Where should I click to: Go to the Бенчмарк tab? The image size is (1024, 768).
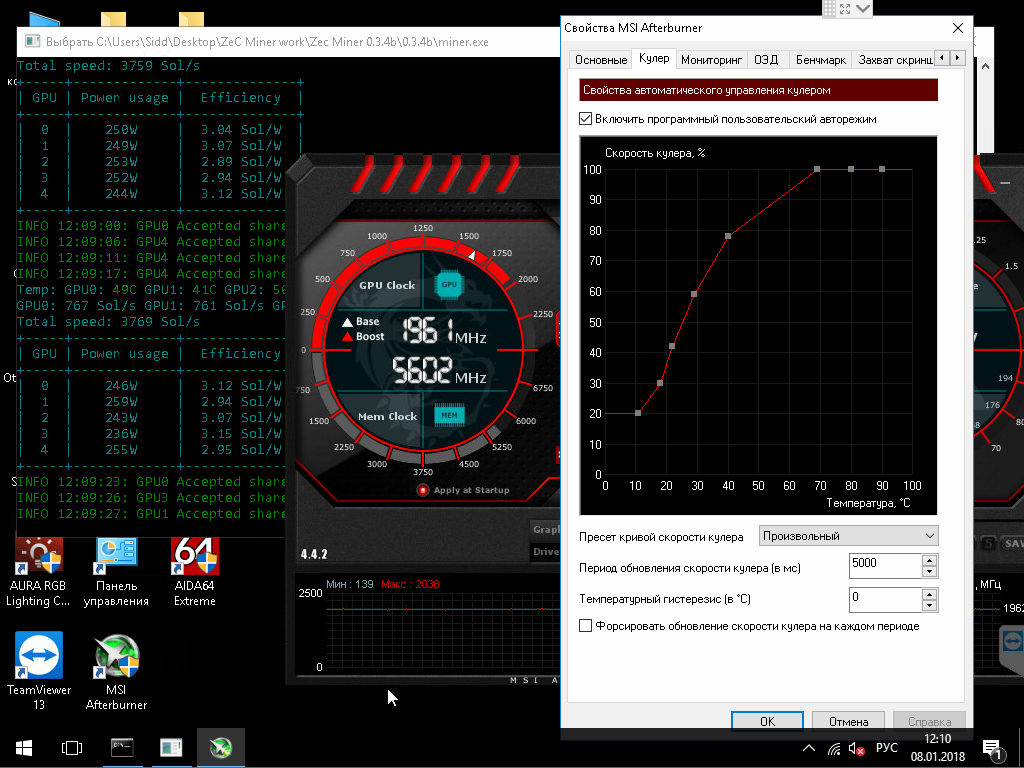pyautogui.click(x=821, y=59)
